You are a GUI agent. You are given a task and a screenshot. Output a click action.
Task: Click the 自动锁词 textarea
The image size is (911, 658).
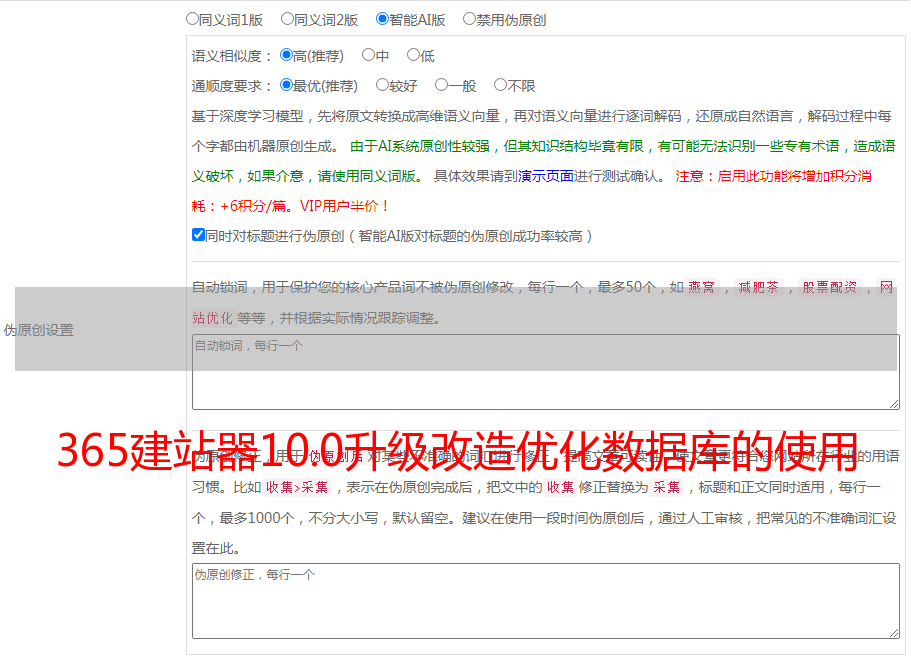tap(546, 372)
